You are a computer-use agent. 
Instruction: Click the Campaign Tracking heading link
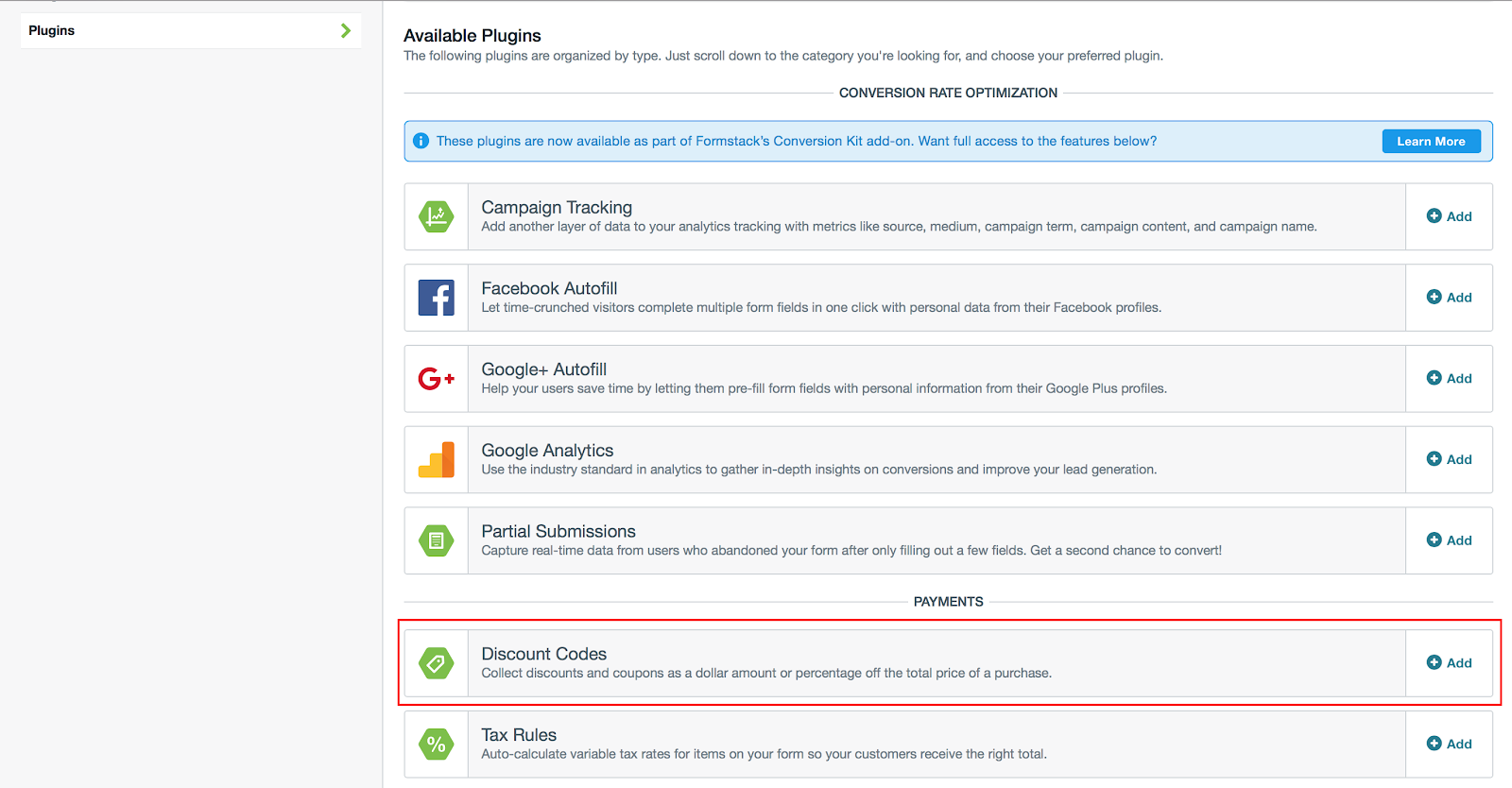point(557,206)
